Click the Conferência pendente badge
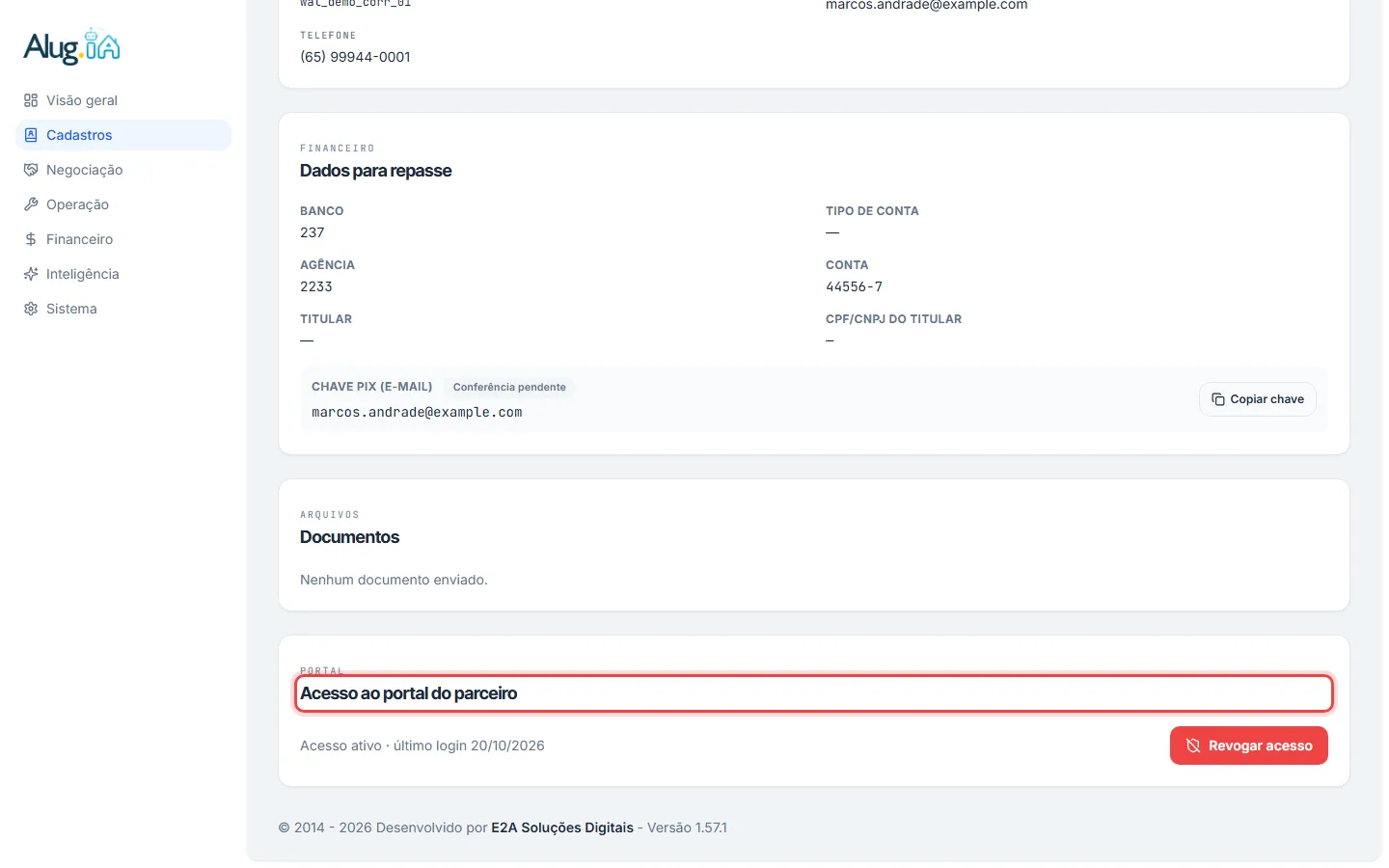 [509, 387]
